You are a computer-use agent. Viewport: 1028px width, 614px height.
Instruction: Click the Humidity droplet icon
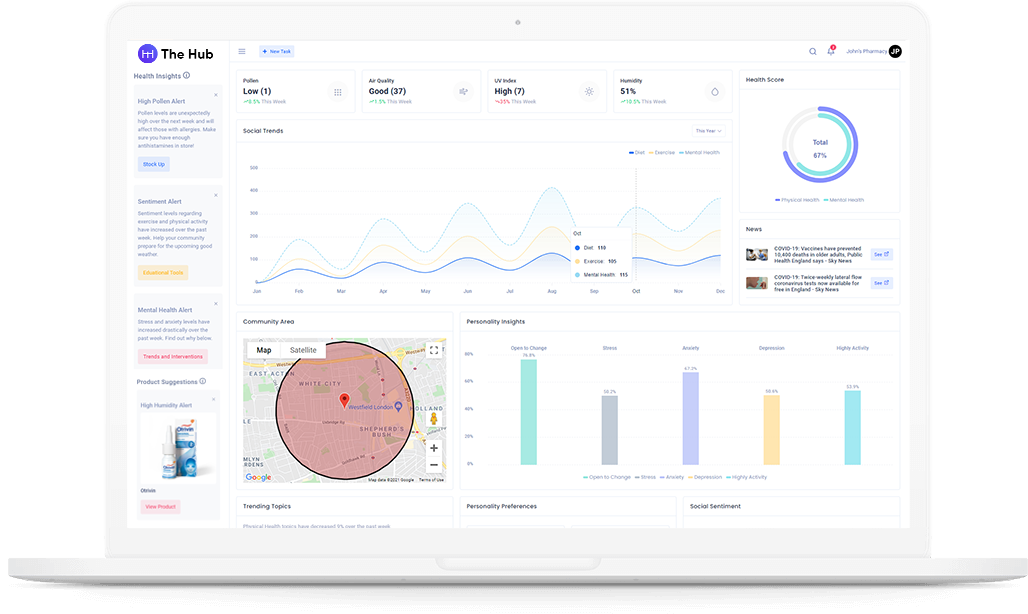coord(714,92)
